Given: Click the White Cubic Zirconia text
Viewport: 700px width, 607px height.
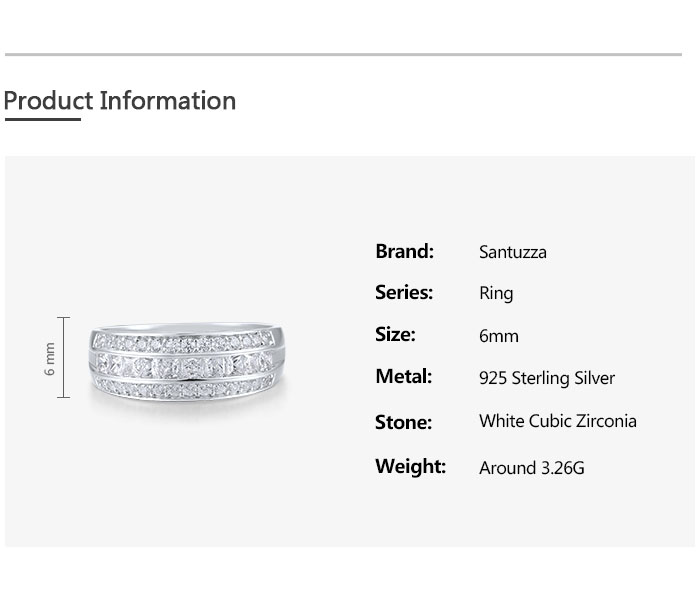Looking at the screenshot, I should (x=557, y=421).
